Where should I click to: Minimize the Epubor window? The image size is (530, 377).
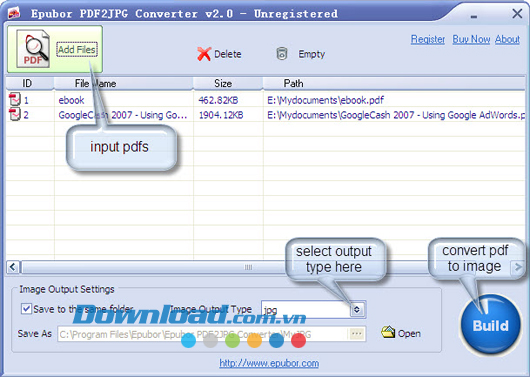(474, 16)
